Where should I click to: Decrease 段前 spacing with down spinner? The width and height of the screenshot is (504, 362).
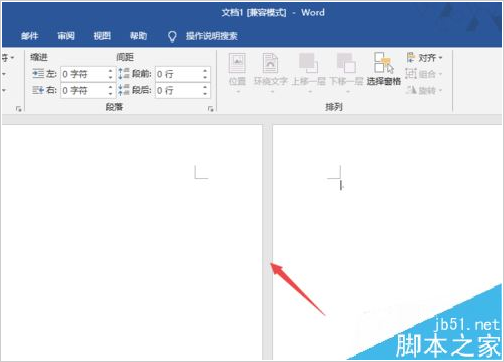pos(205,78)
